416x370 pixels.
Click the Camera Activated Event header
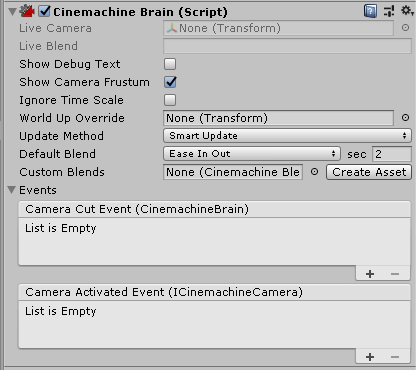214,292
